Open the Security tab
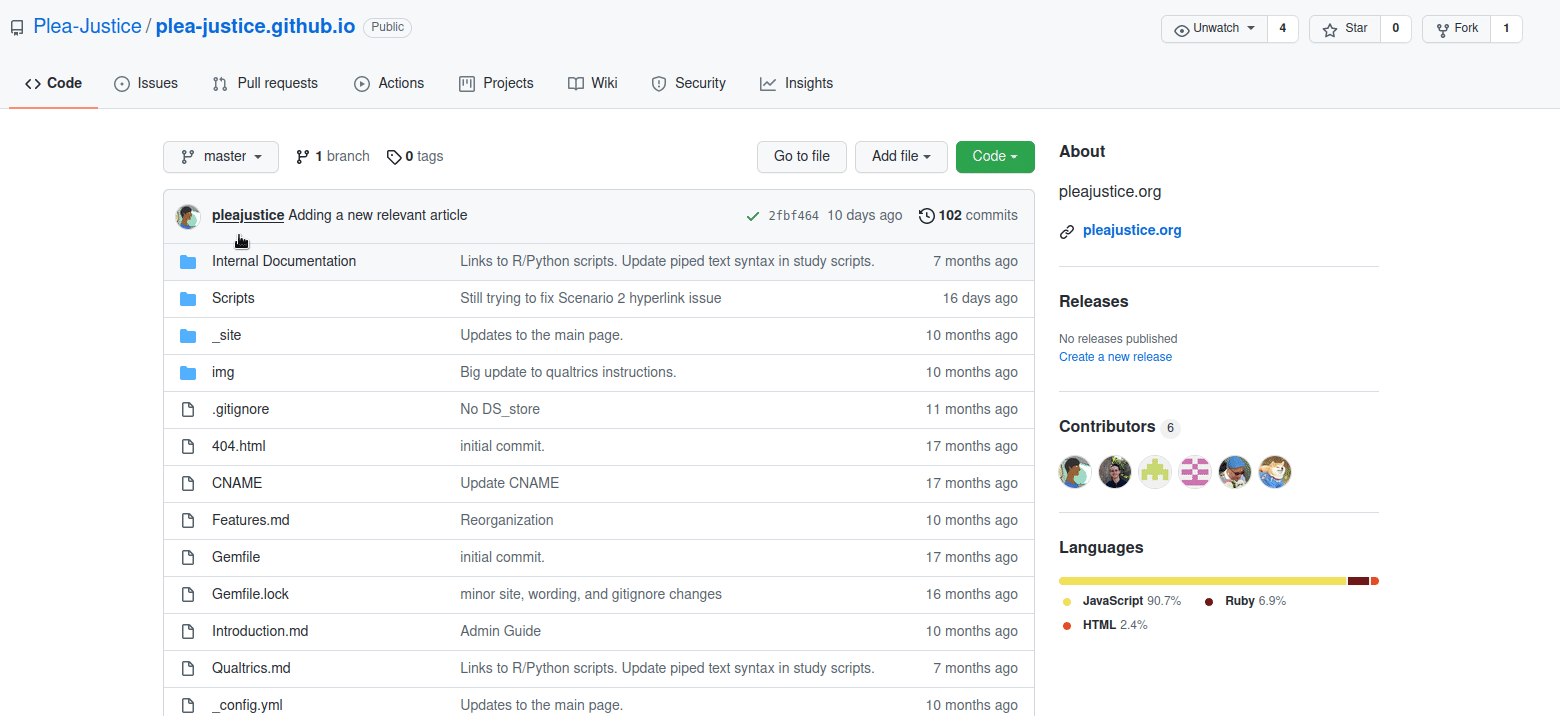This screenshot has width=1560, height=716. tap(688, 84)
